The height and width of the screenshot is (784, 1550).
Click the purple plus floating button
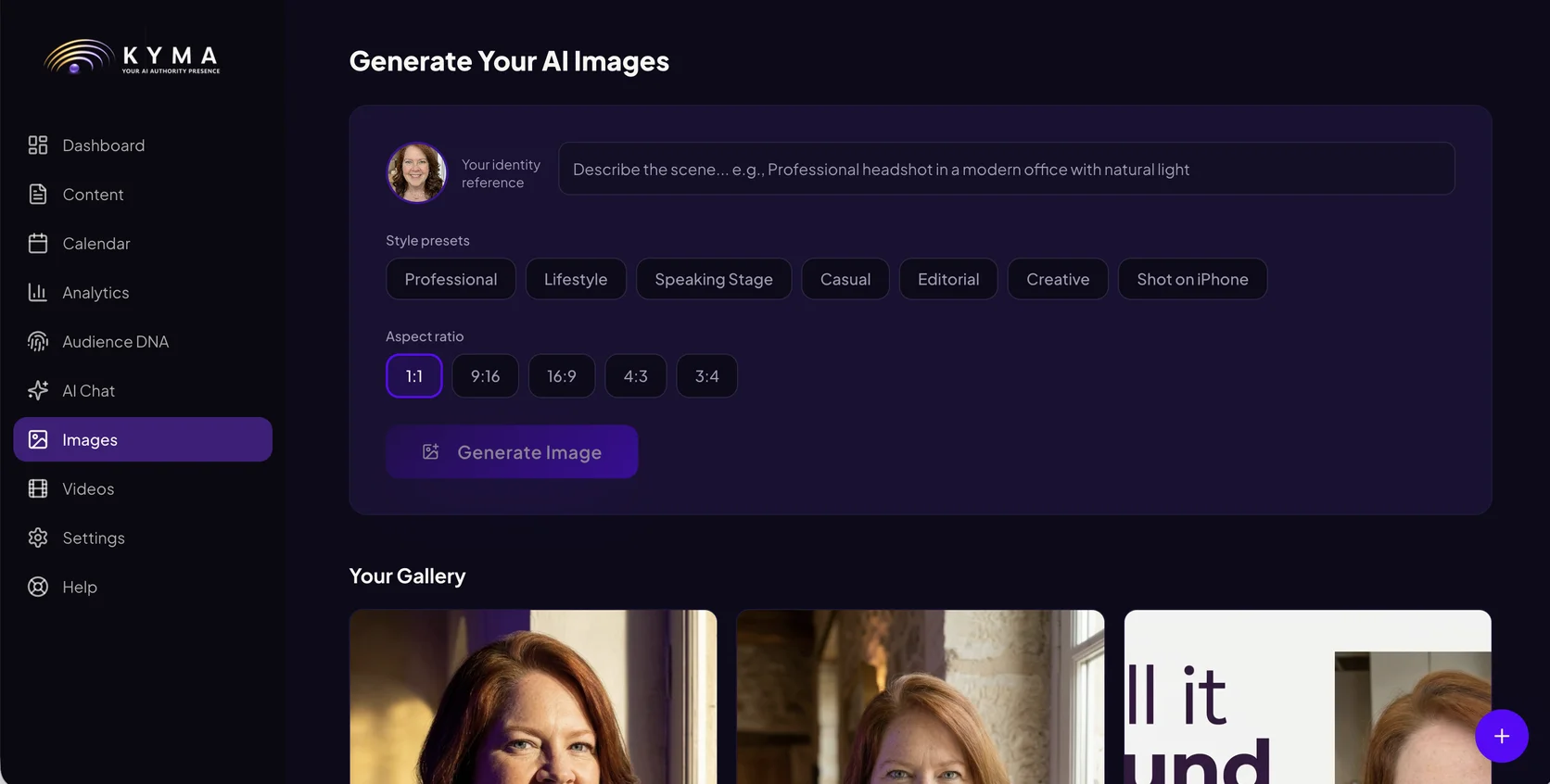[1502, 736]
